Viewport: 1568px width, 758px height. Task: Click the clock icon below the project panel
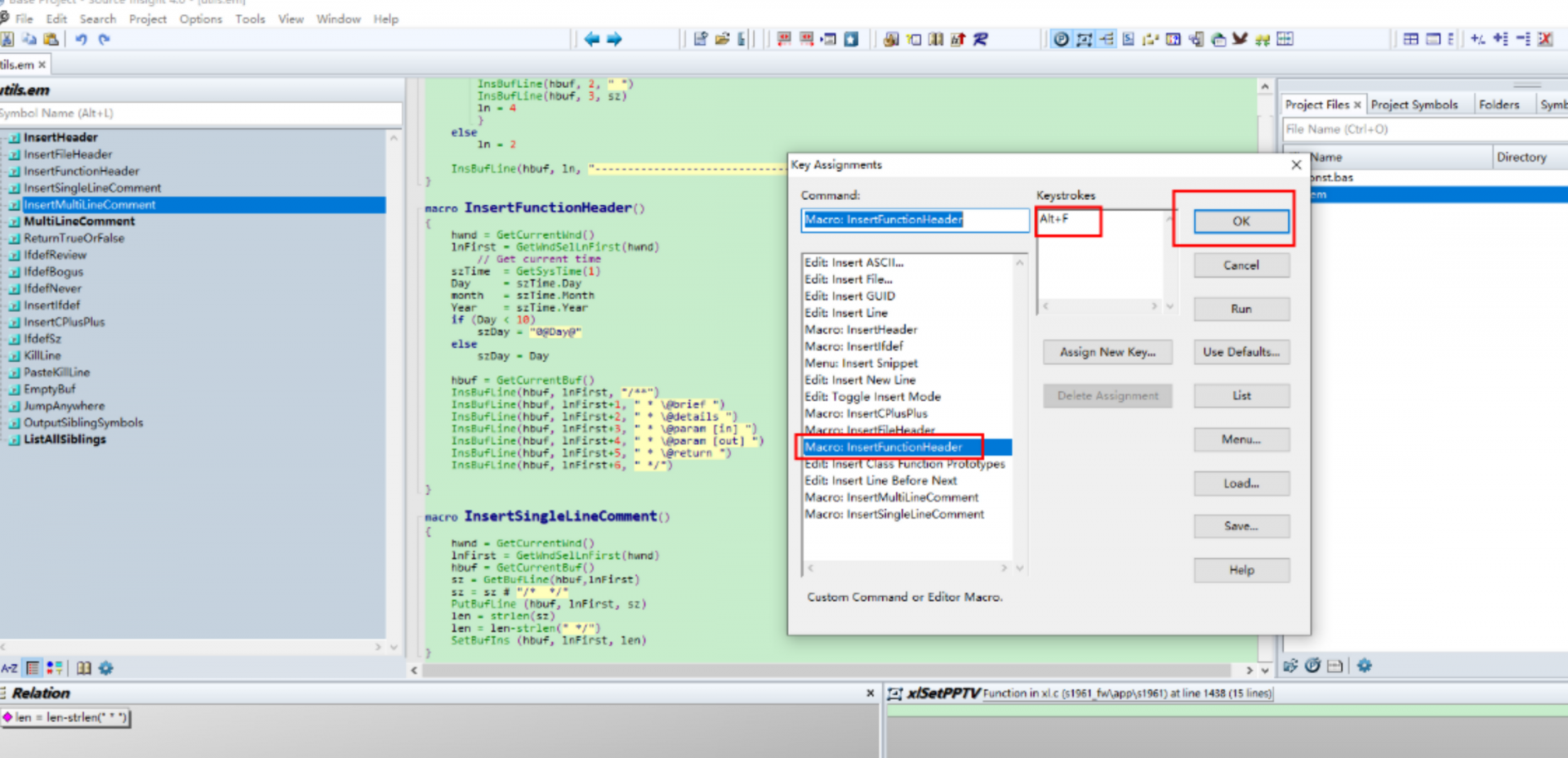(x=1312, y=666)
